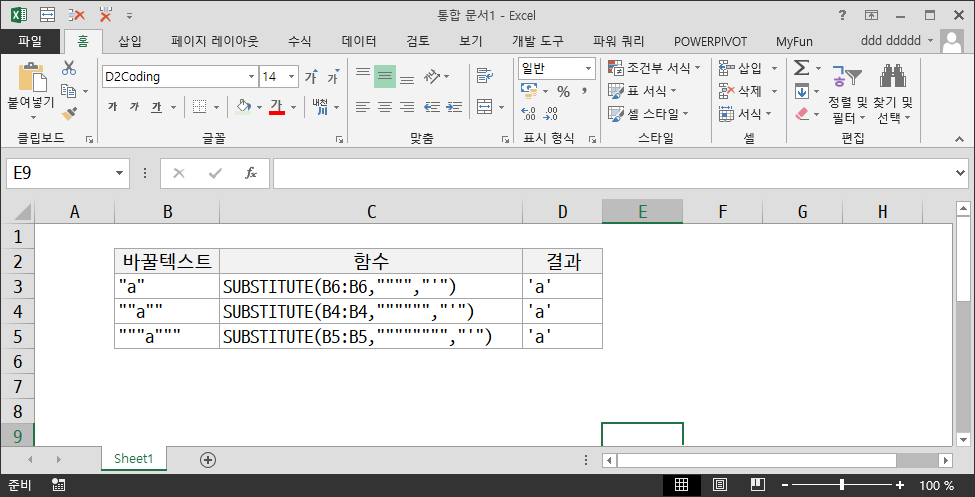
Task: Apply comma style
Action: point(584,92)
